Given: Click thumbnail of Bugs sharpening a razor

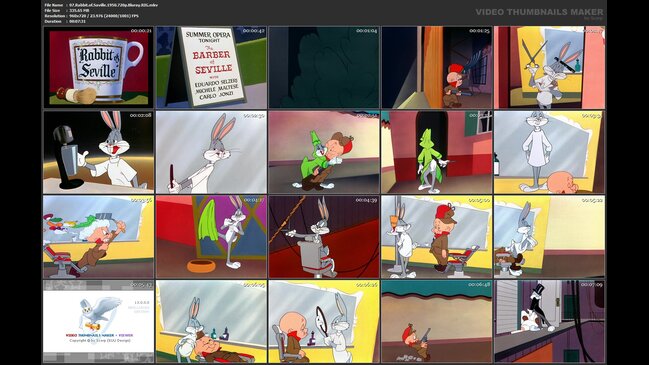Looking at the screenshot, I should [211, 152].
